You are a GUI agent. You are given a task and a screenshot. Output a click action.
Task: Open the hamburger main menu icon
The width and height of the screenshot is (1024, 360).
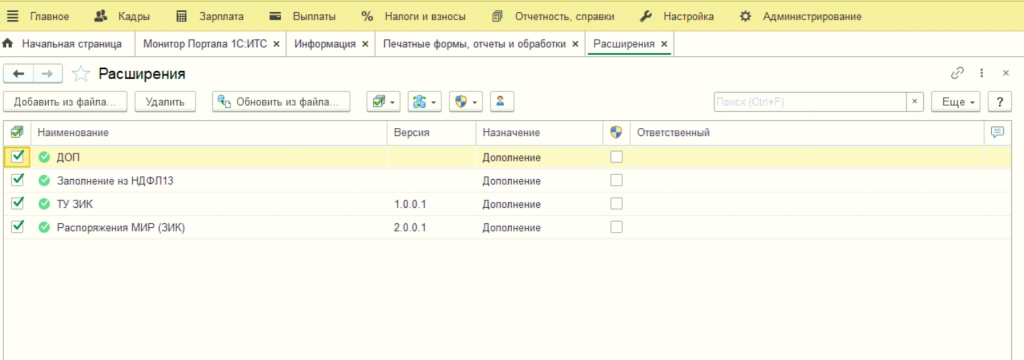13,16
